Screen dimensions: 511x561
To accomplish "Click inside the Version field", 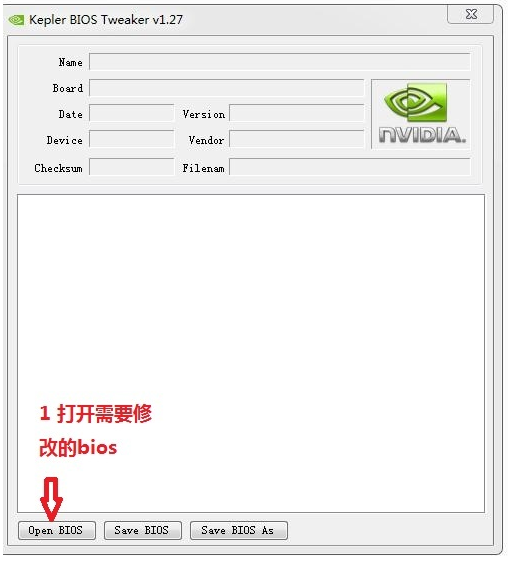I will 297,114.
